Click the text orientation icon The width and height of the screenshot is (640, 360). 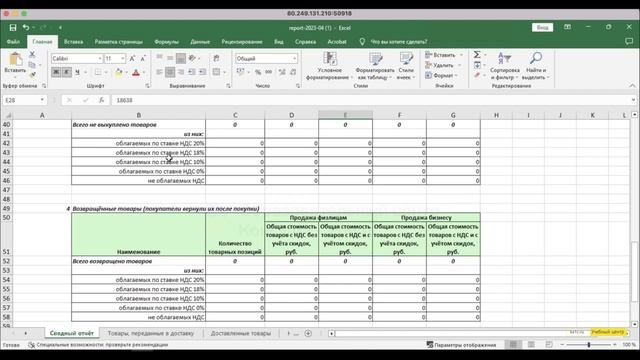[x=193, y=58]
